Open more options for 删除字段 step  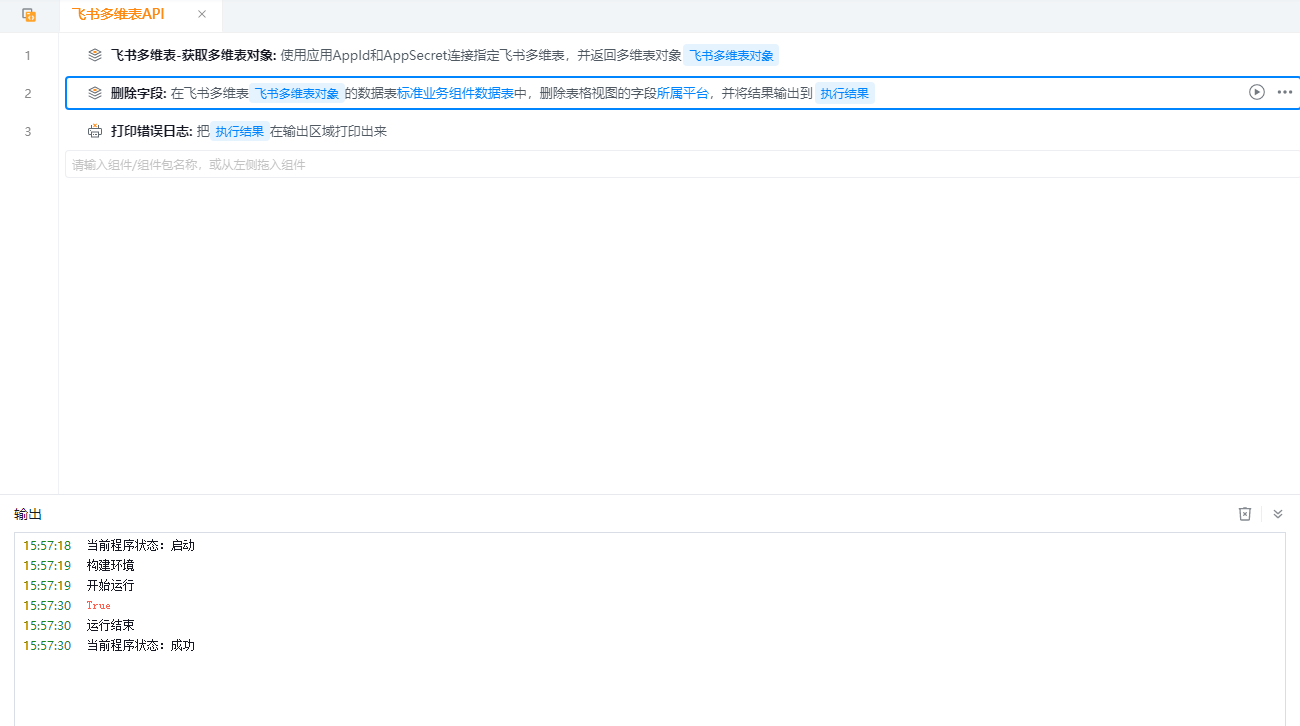tap(1285, 92)
